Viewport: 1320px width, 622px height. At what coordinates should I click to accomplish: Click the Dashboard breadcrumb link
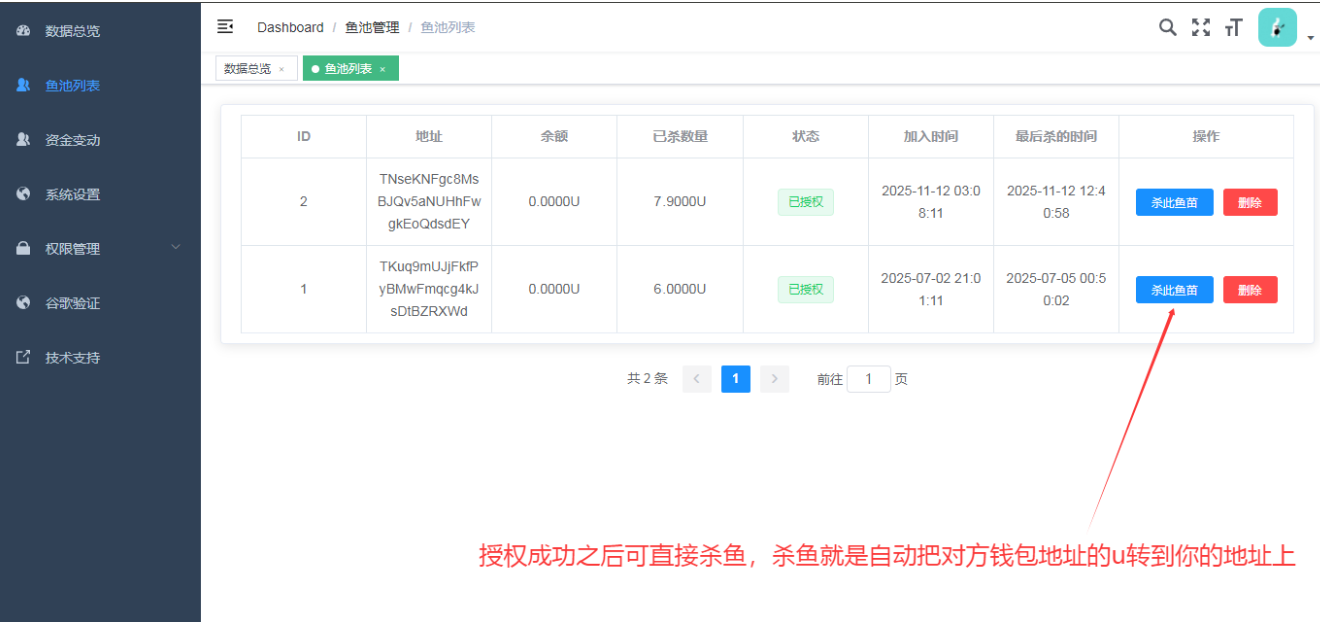(289, 27)
